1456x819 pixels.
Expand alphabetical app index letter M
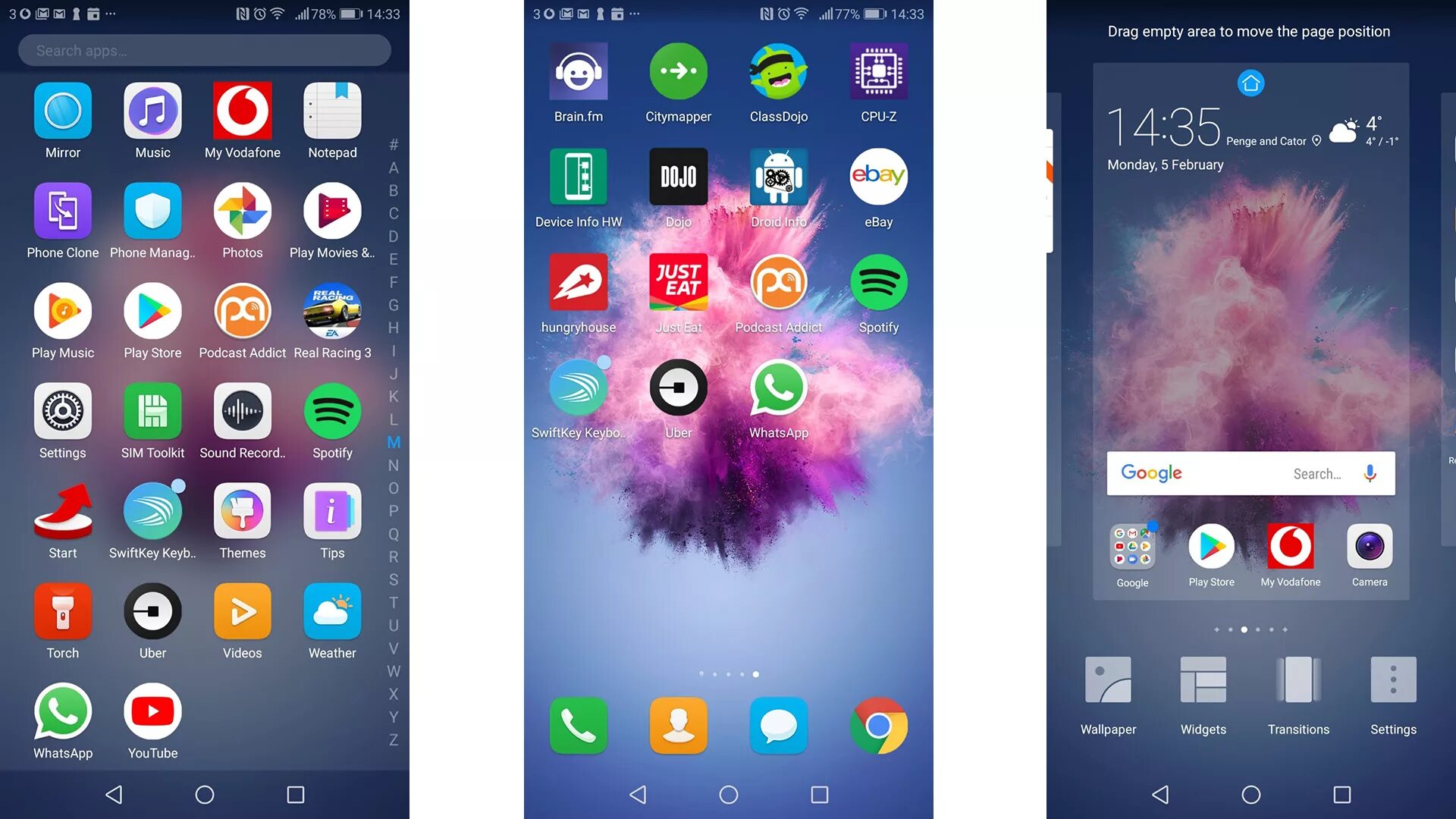391,443
